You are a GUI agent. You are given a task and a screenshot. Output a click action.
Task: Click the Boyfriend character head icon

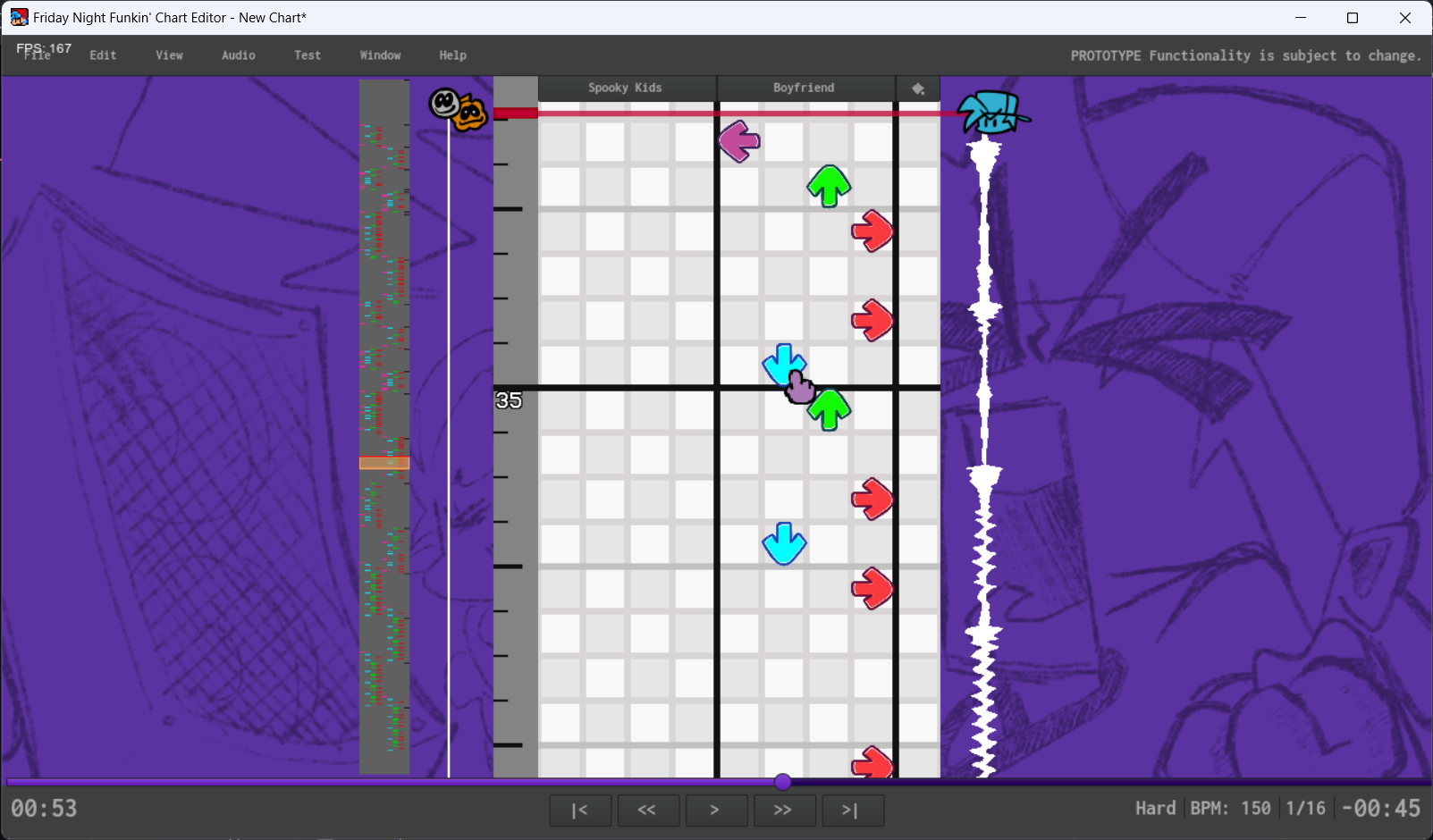992,113
